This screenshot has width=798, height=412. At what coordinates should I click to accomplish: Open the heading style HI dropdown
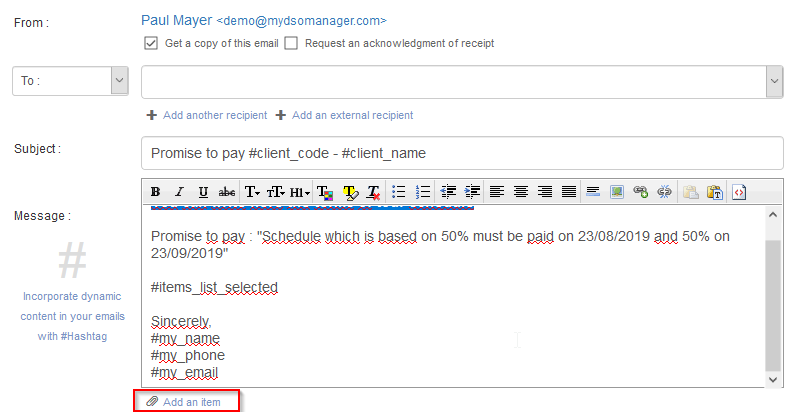point(300,192)
